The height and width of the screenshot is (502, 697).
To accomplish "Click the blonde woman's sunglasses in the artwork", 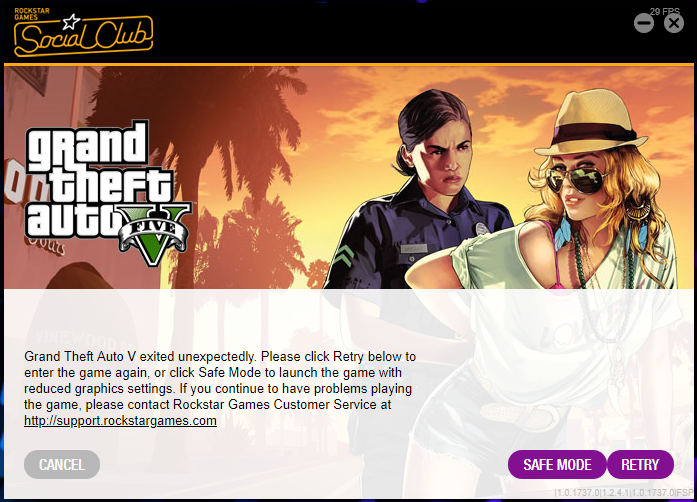I will click(576, 178).
